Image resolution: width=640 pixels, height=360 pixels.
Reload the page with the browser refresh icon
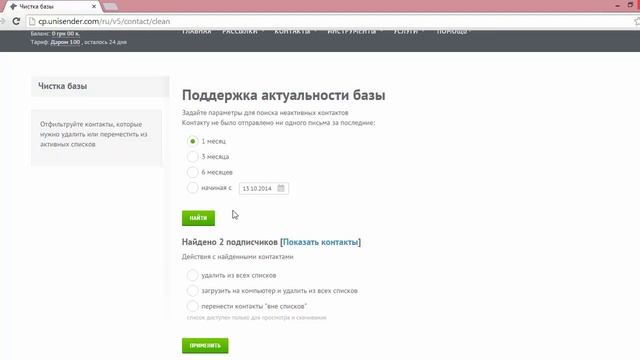point(16,21)
